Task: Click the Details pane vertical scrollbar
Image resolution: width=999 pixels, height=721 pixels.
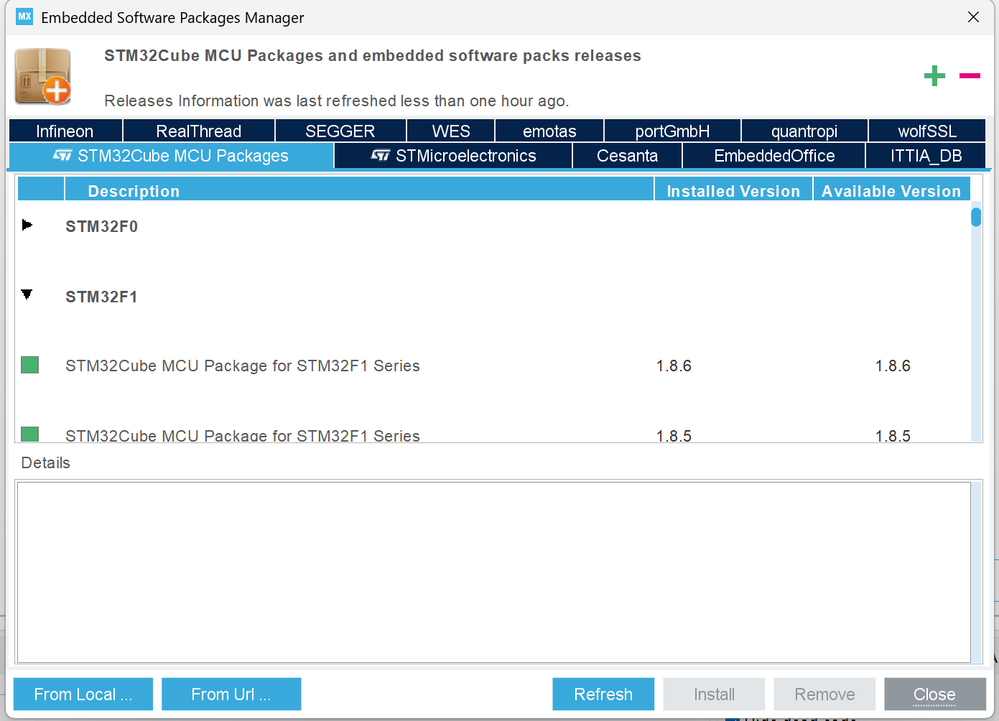Action: tap(977, 571)
